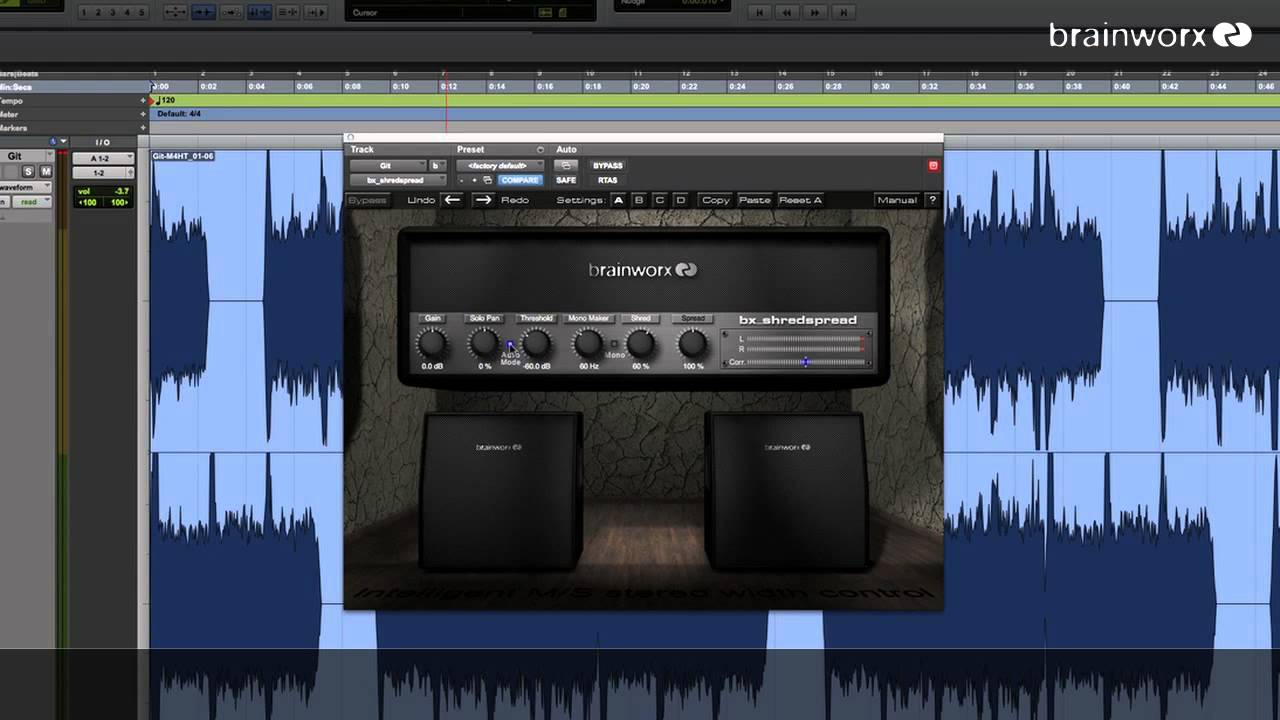Click the Undo left-arrow in the plugin
This screenshot has width=1280, height=720.
coord(453,200)
